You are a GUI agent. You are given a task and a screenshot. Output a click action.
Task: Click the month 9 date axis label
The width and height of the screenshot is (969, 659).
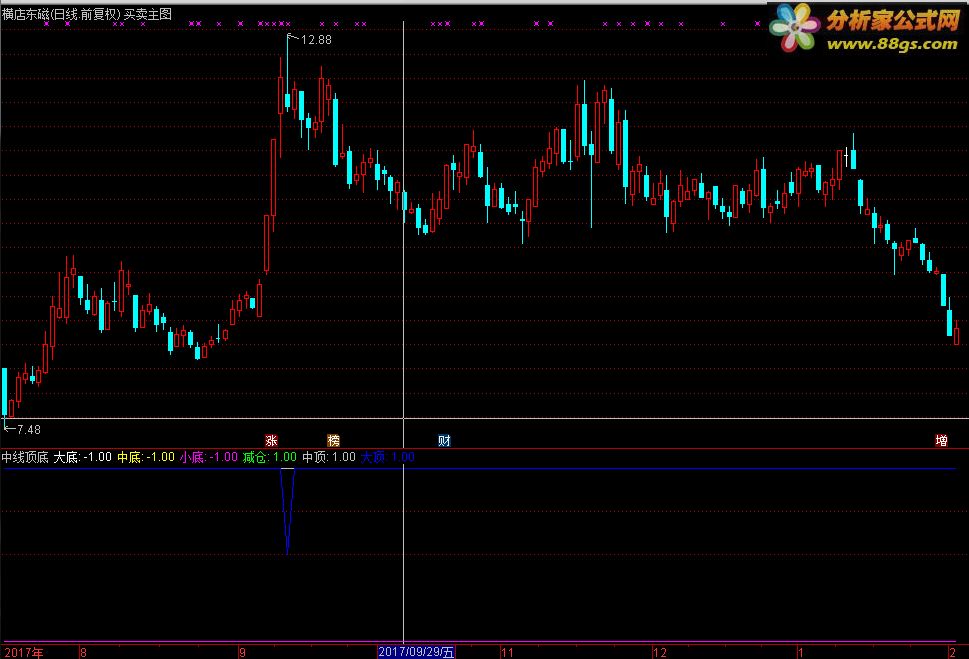click(x=242, y=652)
